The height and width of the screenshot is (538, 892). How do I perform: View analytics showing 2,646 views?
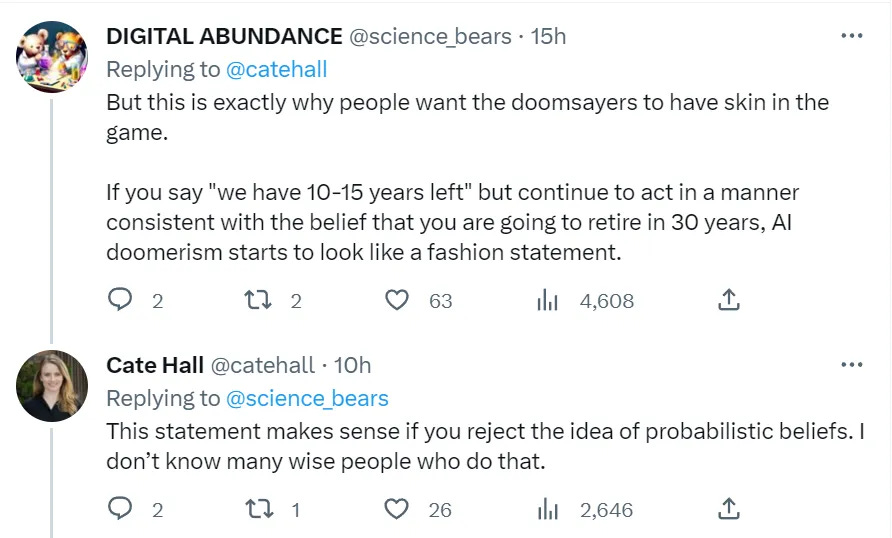tap(547, 509)
